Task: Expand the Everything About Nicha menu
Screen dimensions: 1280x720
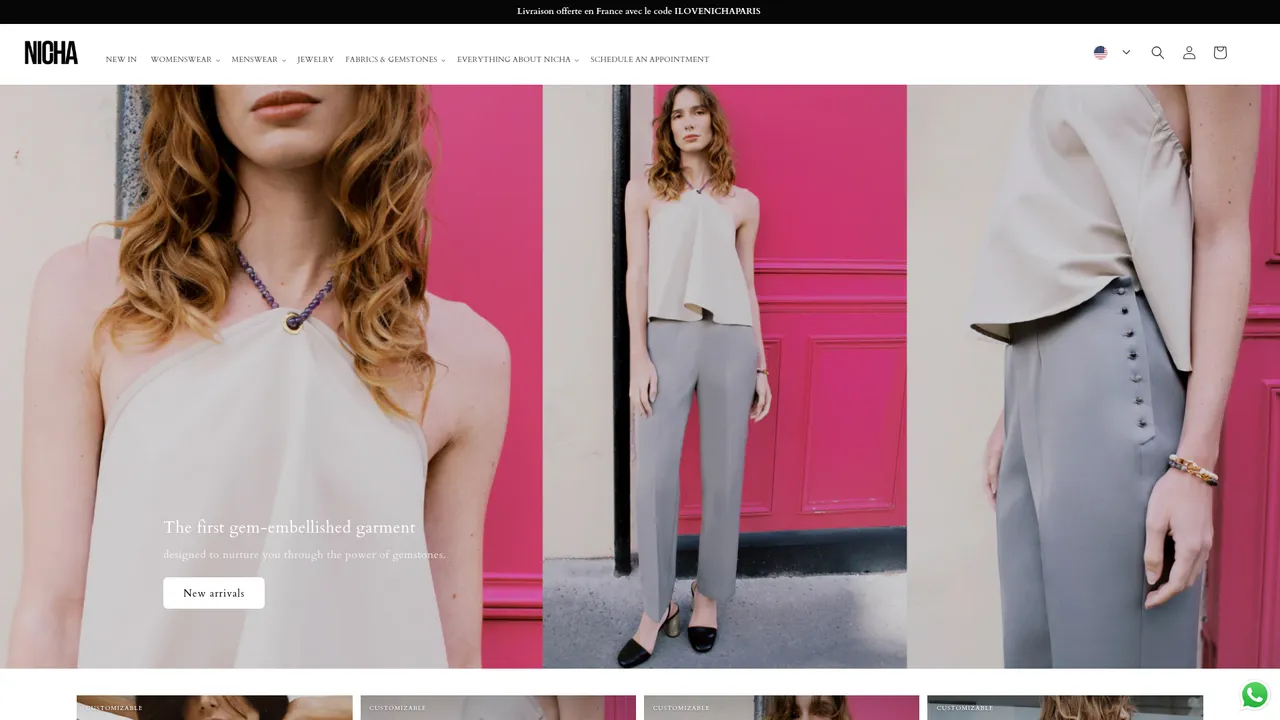Action: coord(517,60)
